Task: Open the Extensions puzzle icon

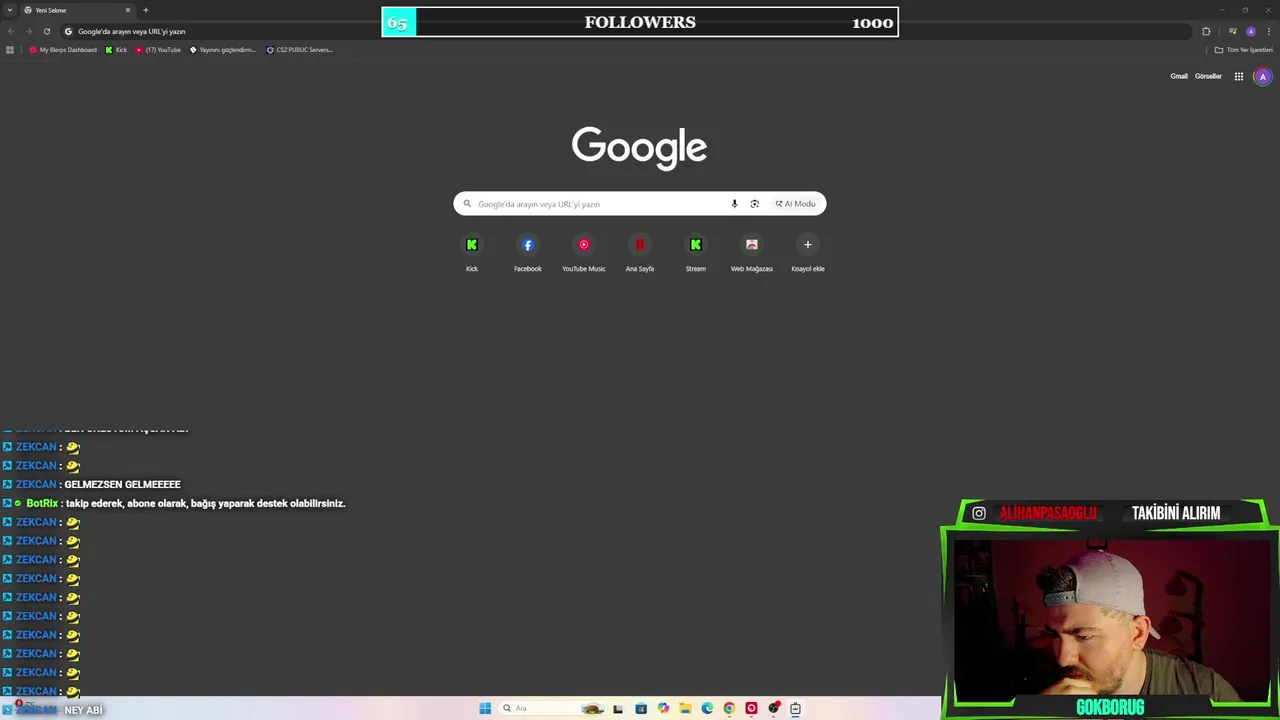Action: [1206, 31]
